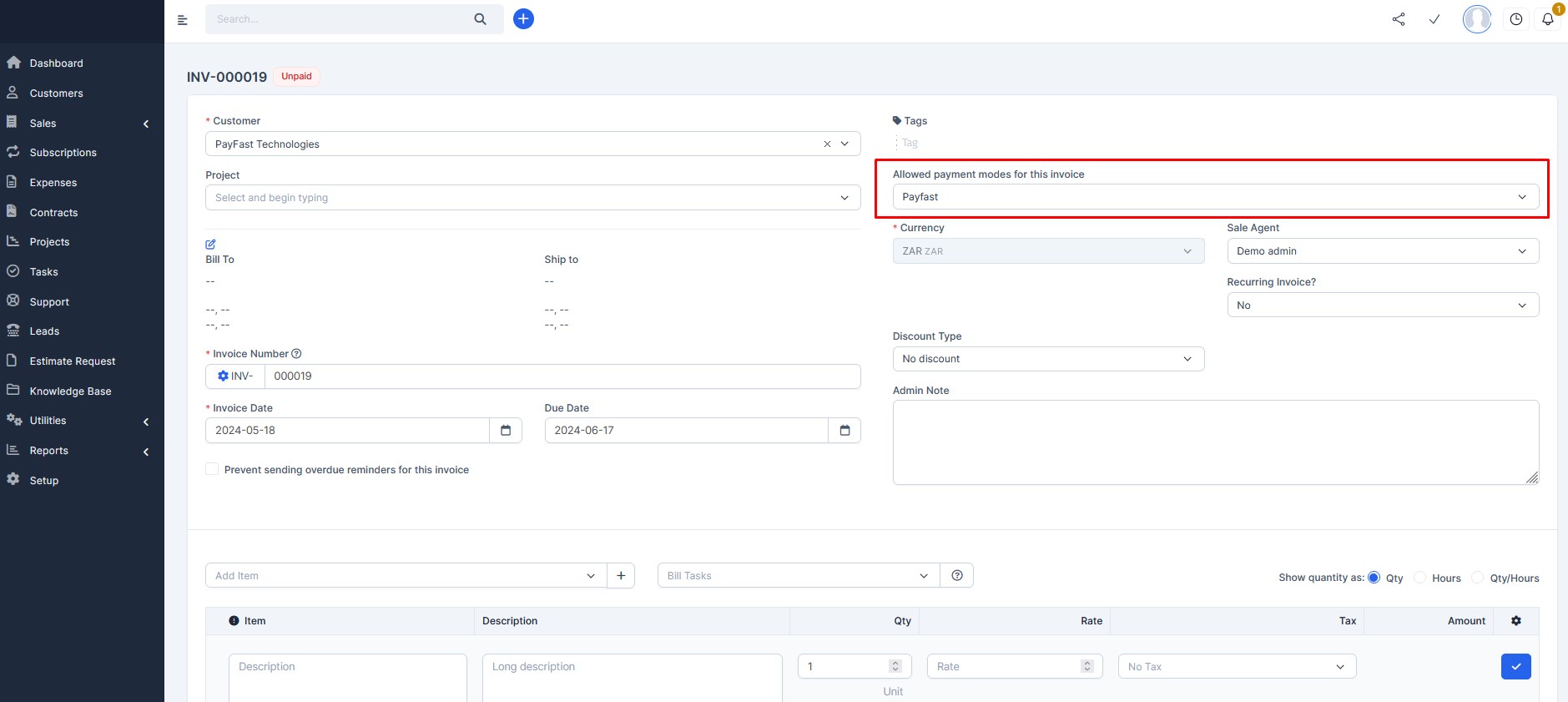Image resolution: width=1568 pixels, height=702 pixels.
Task: Enable Prevent sending overdue reminders checkbox
Action: click(212, 469)
